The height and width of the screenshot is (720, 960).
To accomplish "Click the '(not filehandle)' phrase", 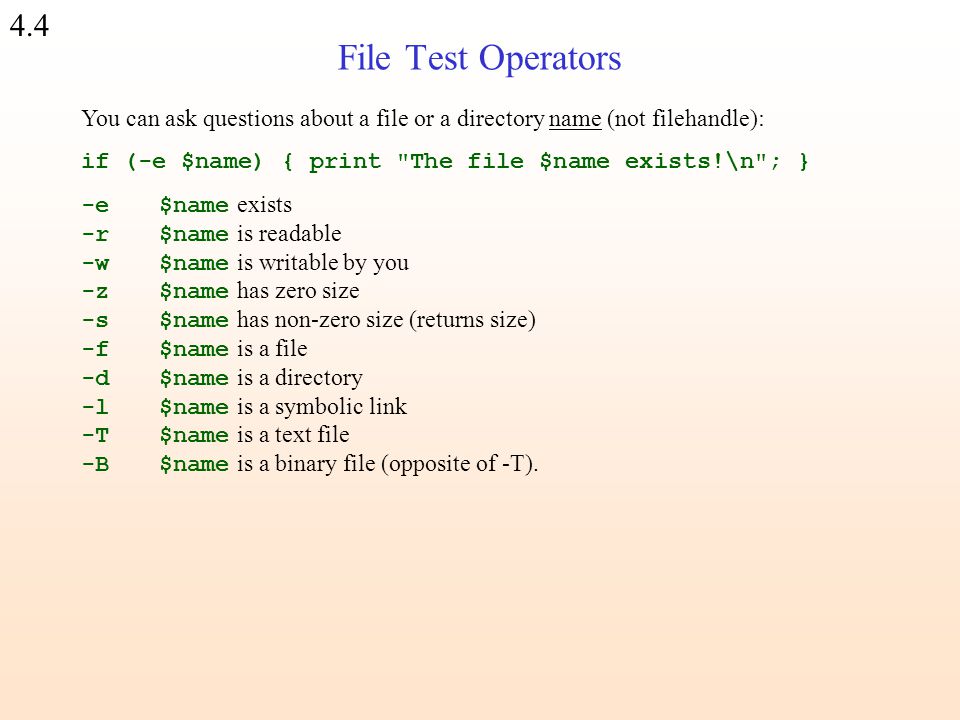I will pos(683,118).
